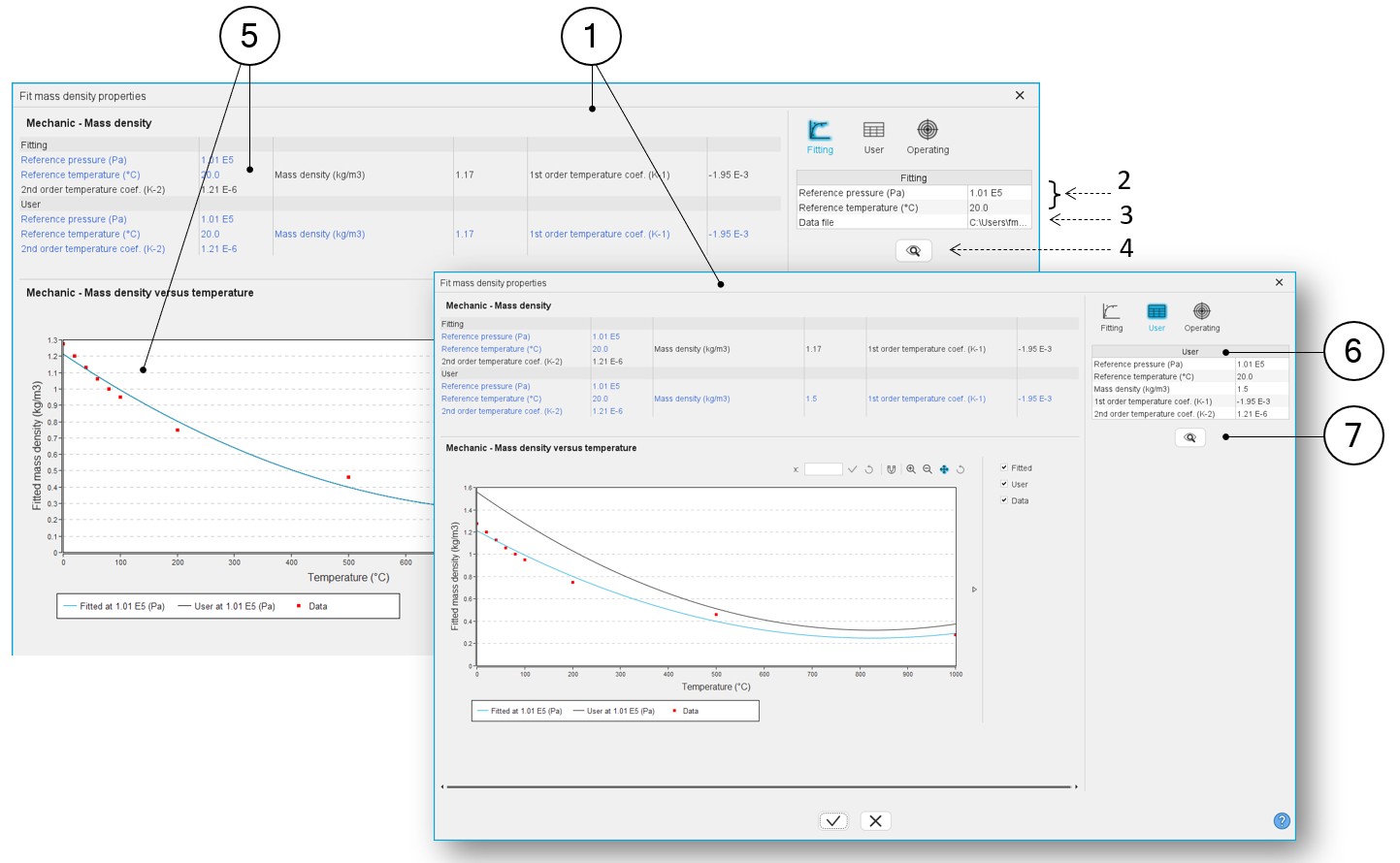Image resolution: width=1400 pixels, height=863 pixels.
Task: Switch to the Operating tab in the back dialog
Action: pyautogui.click(x=928, y=137)
